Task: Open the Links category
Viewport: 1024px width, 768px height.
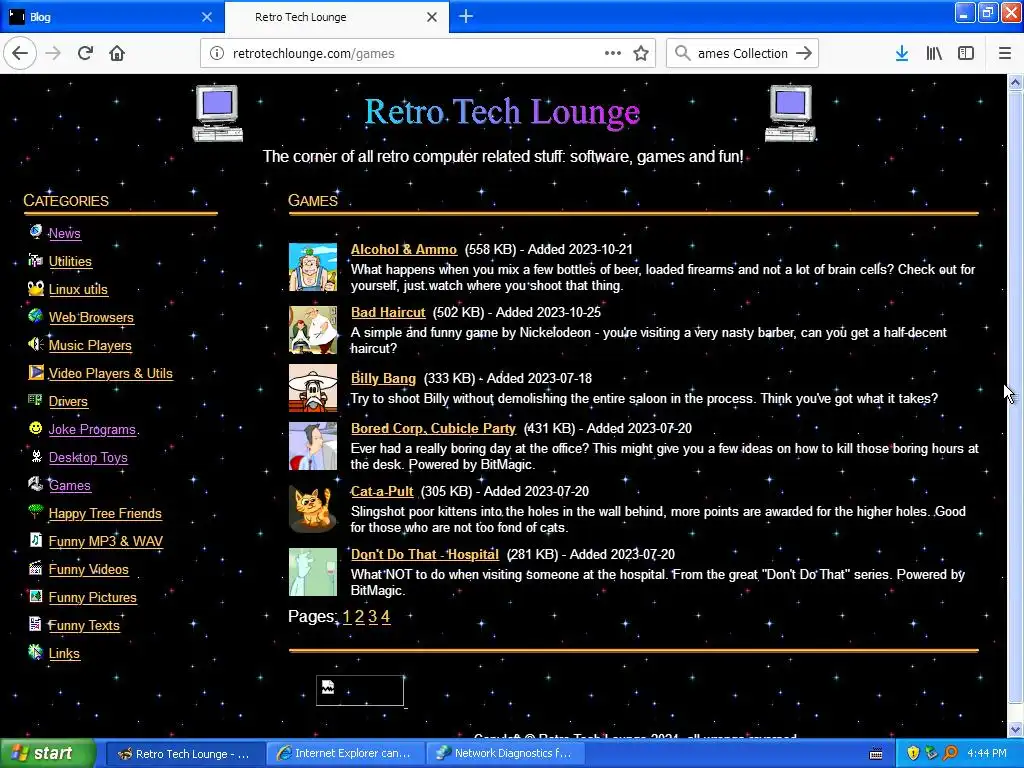Action: (x=64, y=654)
